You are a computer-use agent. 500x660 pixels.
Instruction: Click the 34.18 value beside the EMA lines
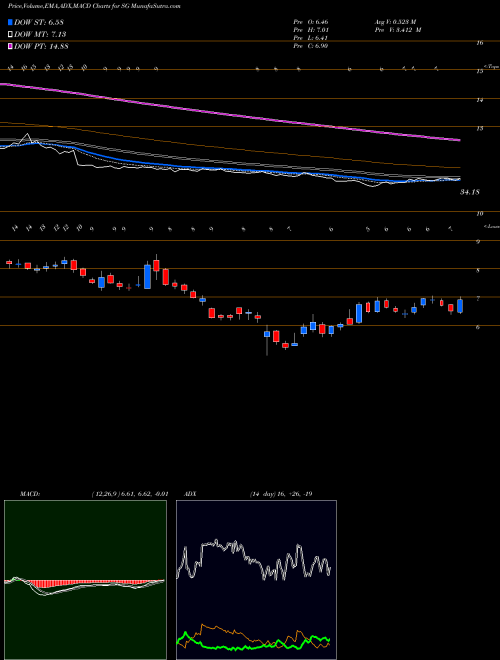(470, 192)
